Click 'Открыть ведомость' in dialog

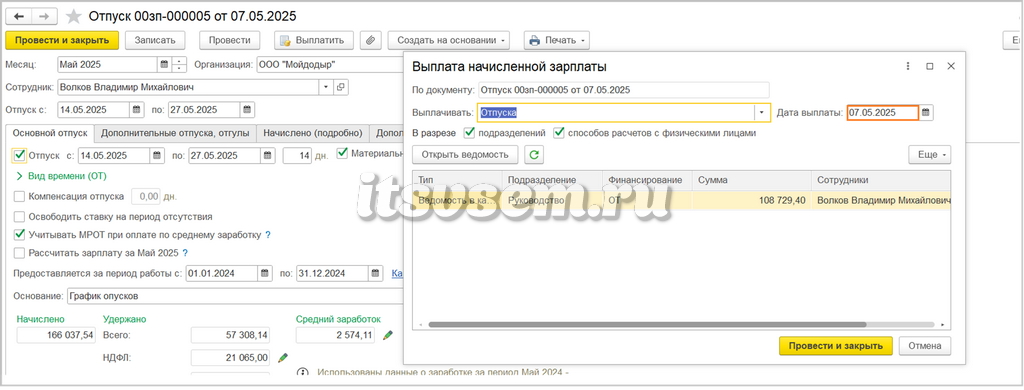pyautogui.click(x=465, y=155)
